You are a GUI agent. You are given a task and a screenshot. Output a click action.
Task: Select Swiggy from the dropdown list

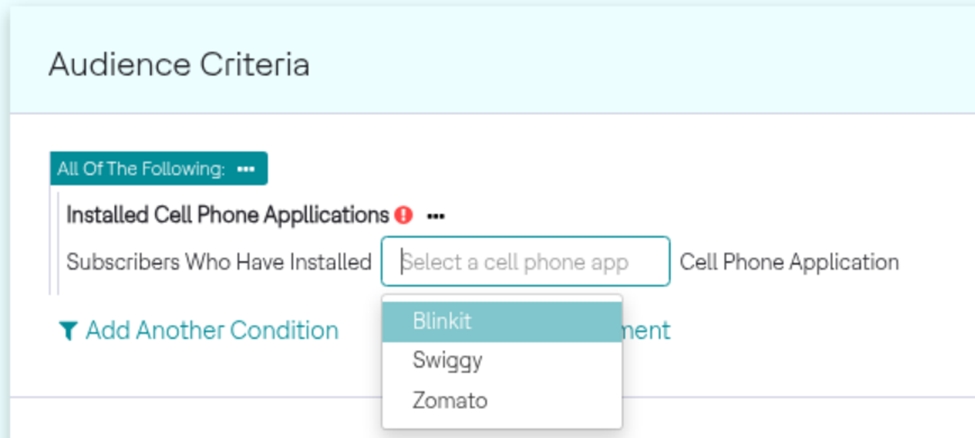click(447, 360)
